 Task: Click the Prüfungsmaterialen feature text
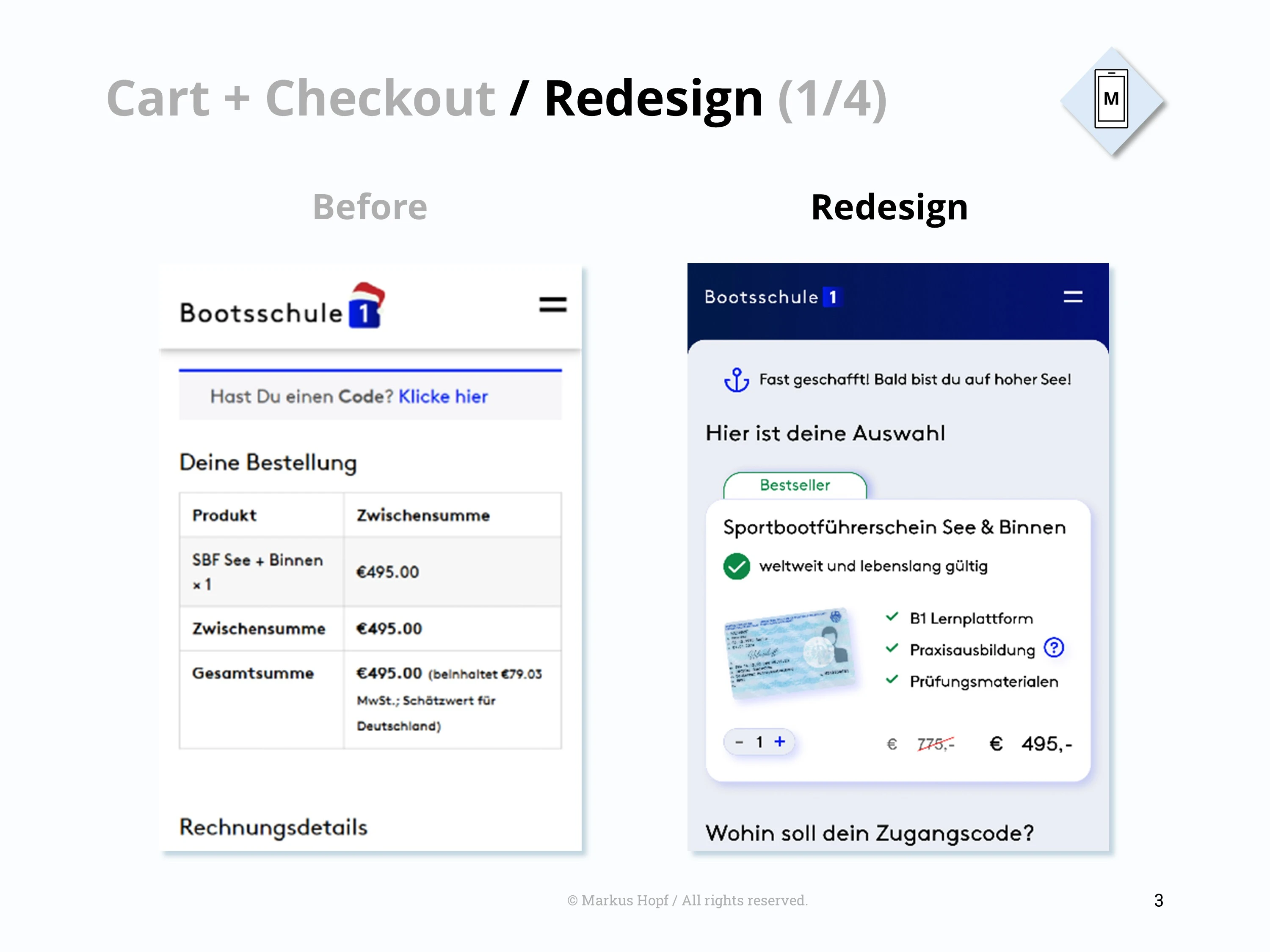point(983,682)
